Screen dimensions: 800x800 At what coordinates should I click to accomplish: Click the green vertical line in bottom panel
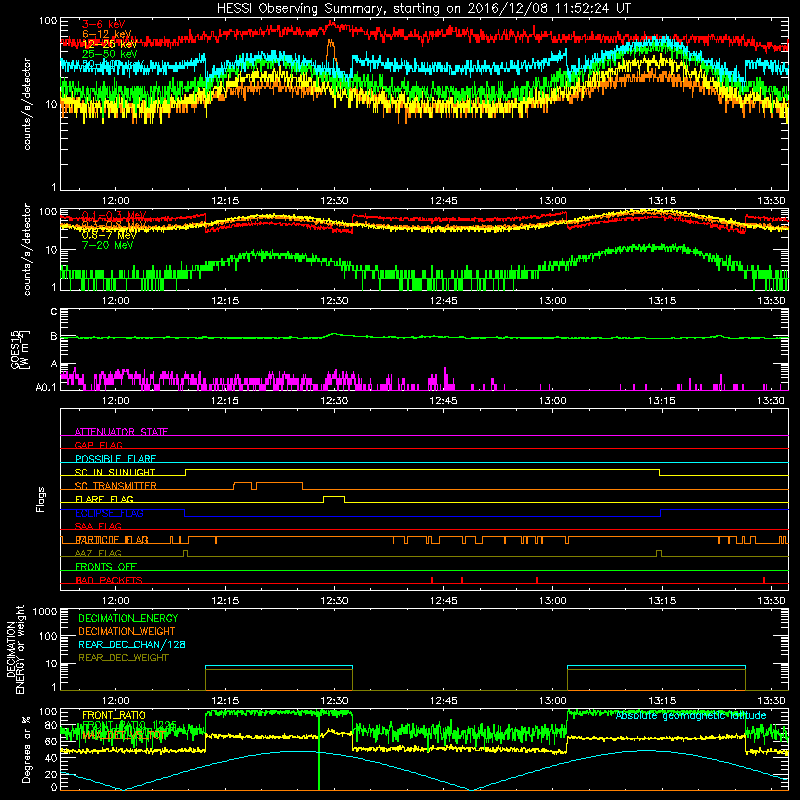pos(319,751)
